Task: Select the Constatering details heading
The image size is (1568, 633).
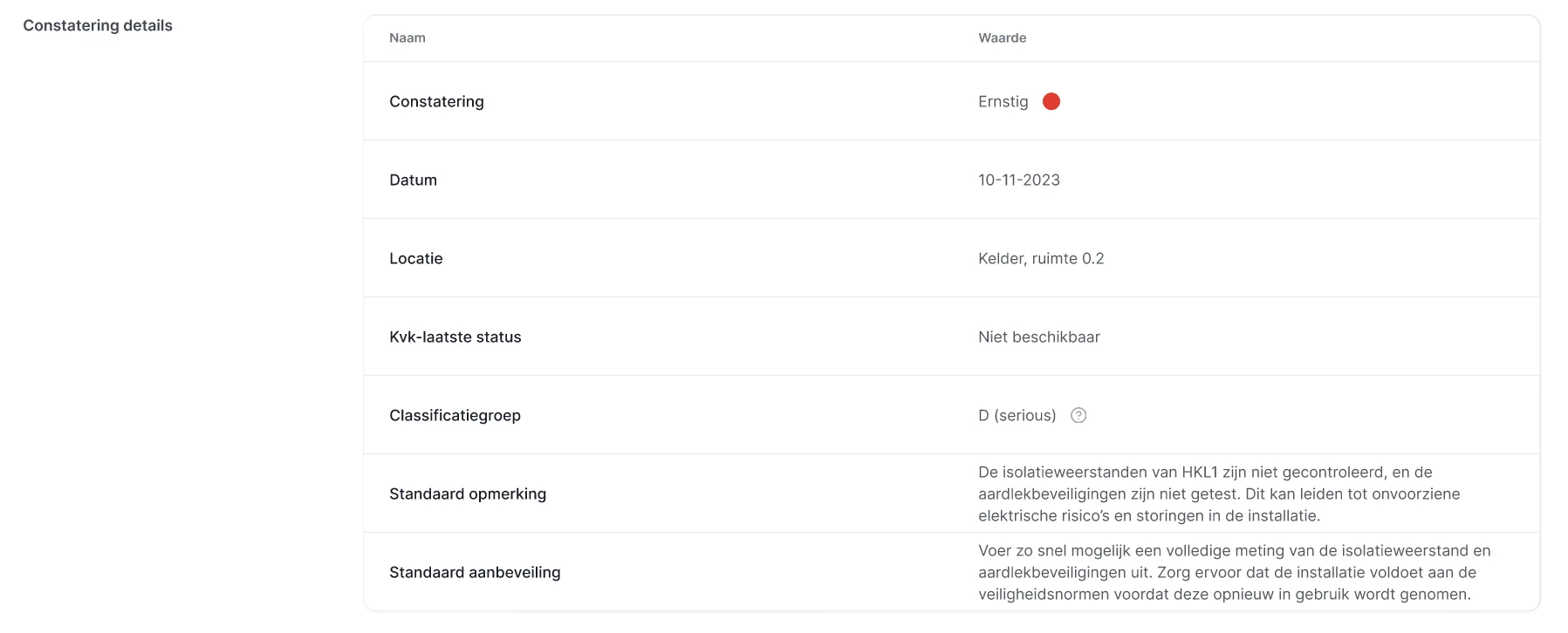Action: pos(98,25)
